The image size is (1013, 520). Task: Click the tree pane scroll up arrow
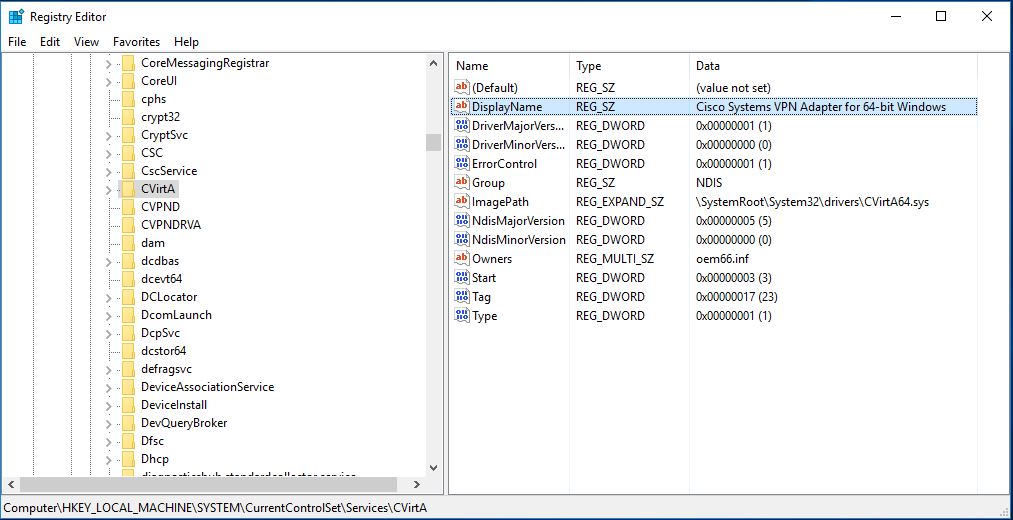coord(433,63)
